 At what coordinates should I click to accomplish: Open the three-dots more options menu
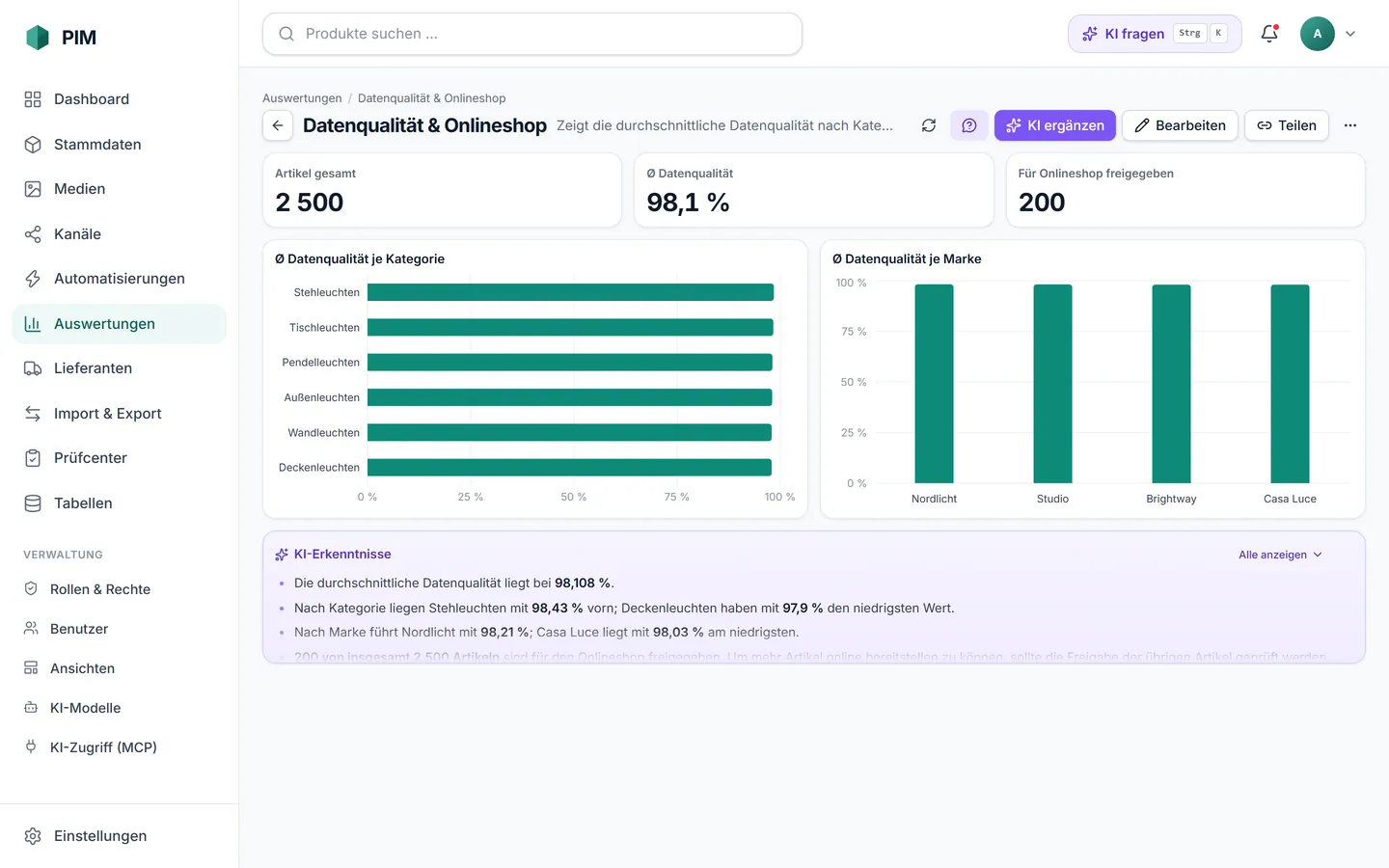(1350, 125)
